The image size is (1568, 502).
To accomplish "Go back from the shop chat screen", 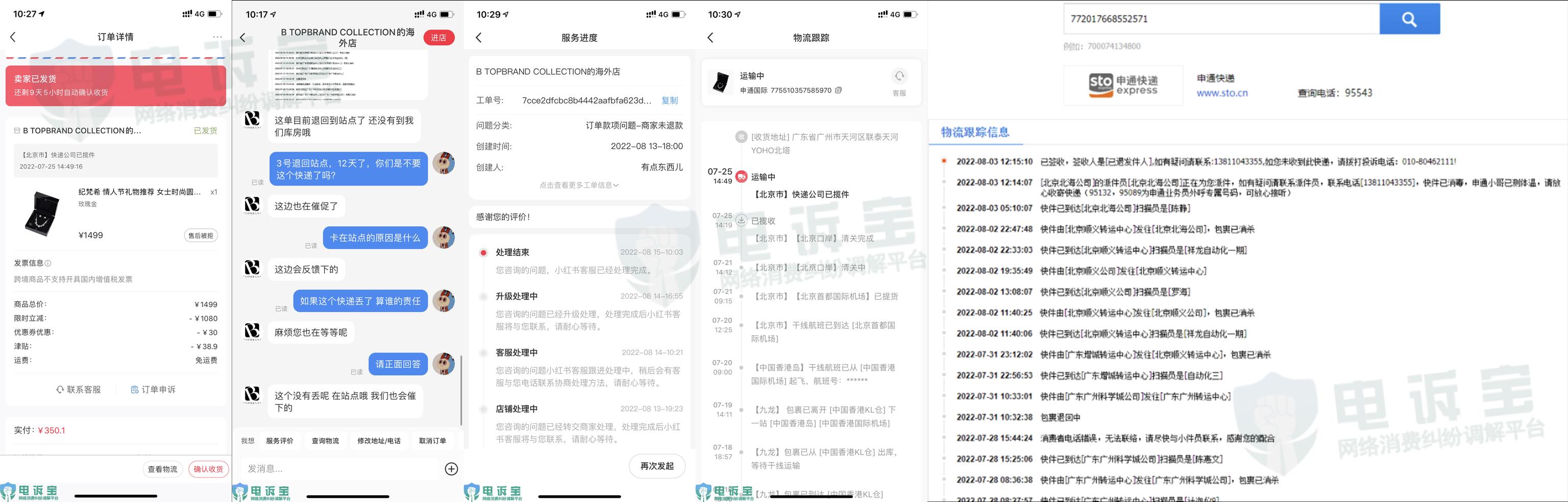I will point(243,38).
